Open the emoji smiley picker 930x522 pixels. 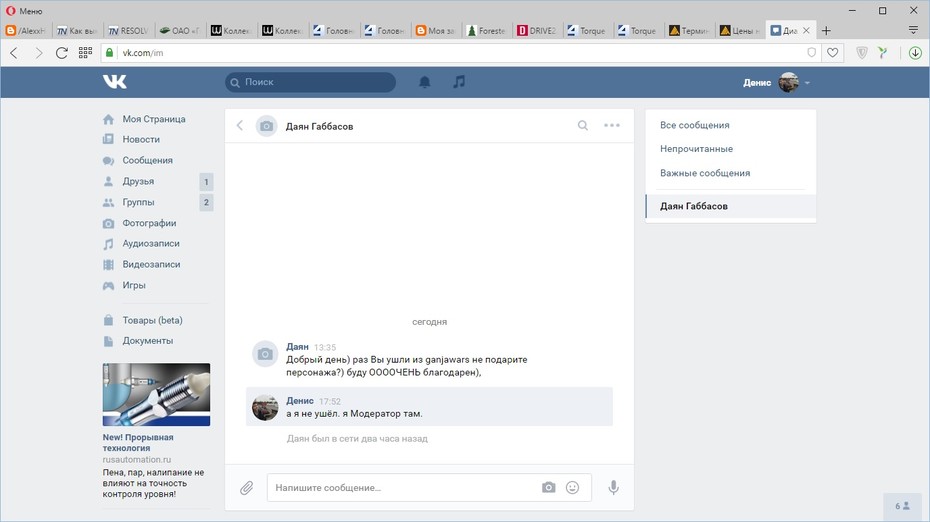[x=572, y=488]
